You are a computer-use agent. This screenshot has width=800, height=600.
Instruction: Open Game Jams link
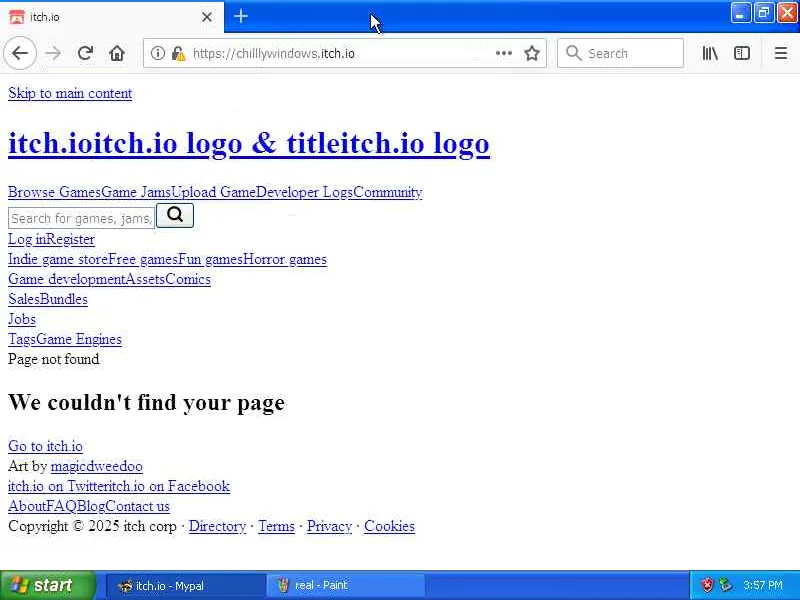pos(136,192)
